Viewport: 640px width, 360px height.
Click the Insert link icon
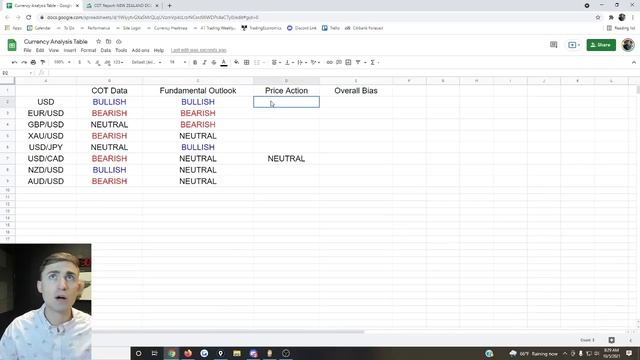(329, 62)
